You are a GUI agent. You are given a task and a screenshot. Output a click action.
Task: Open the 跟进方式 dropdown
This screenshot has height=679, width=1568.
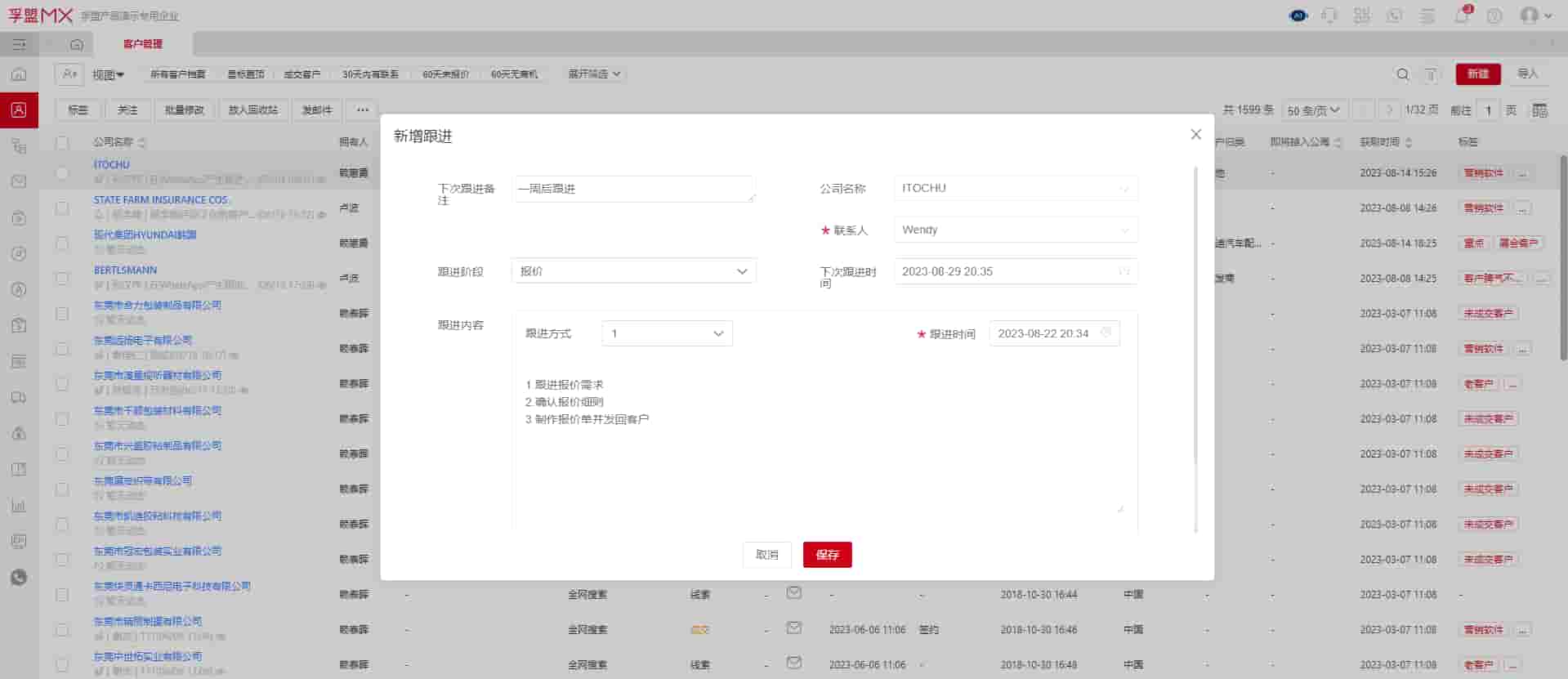(667, 333)
